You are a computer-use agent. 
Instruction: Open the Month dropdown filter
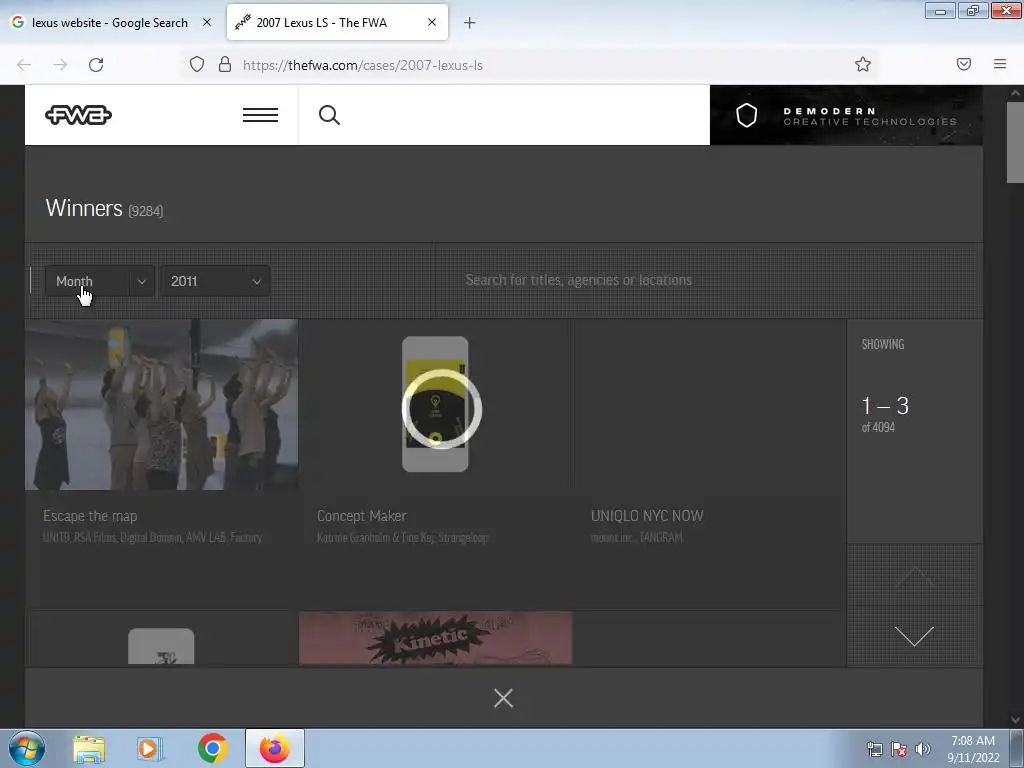click(99, 281)
